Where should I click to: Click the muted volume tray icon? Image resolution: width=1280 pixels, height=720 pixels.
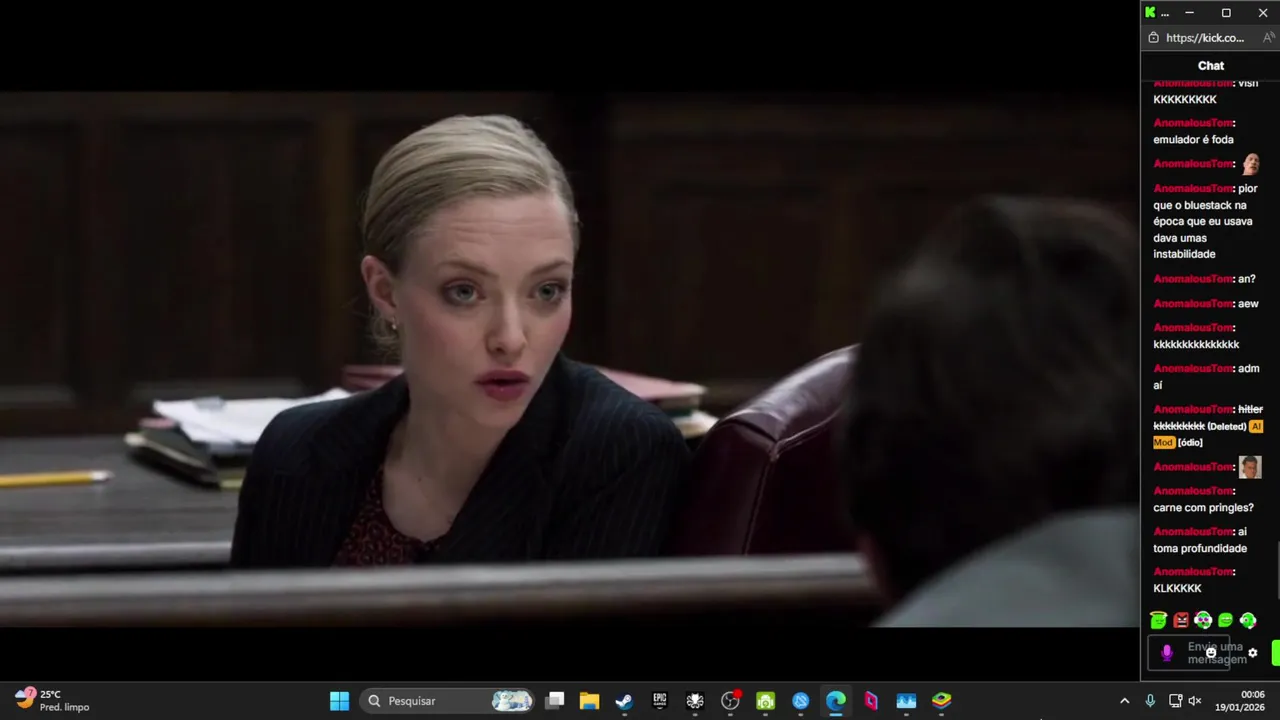[1194, 701]
